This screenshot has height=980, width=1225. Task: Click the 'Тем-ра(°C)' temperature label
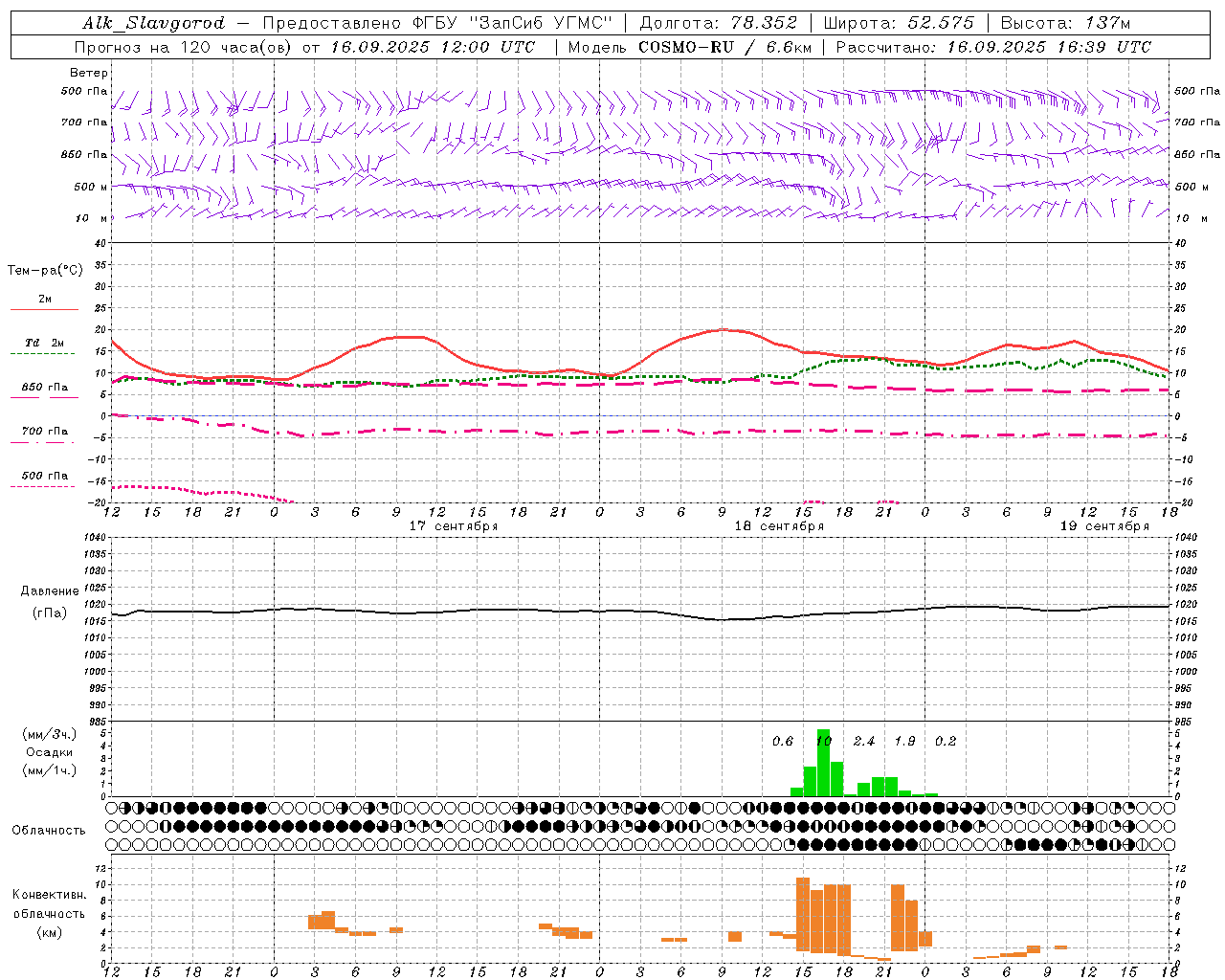(x=45, y=271)
